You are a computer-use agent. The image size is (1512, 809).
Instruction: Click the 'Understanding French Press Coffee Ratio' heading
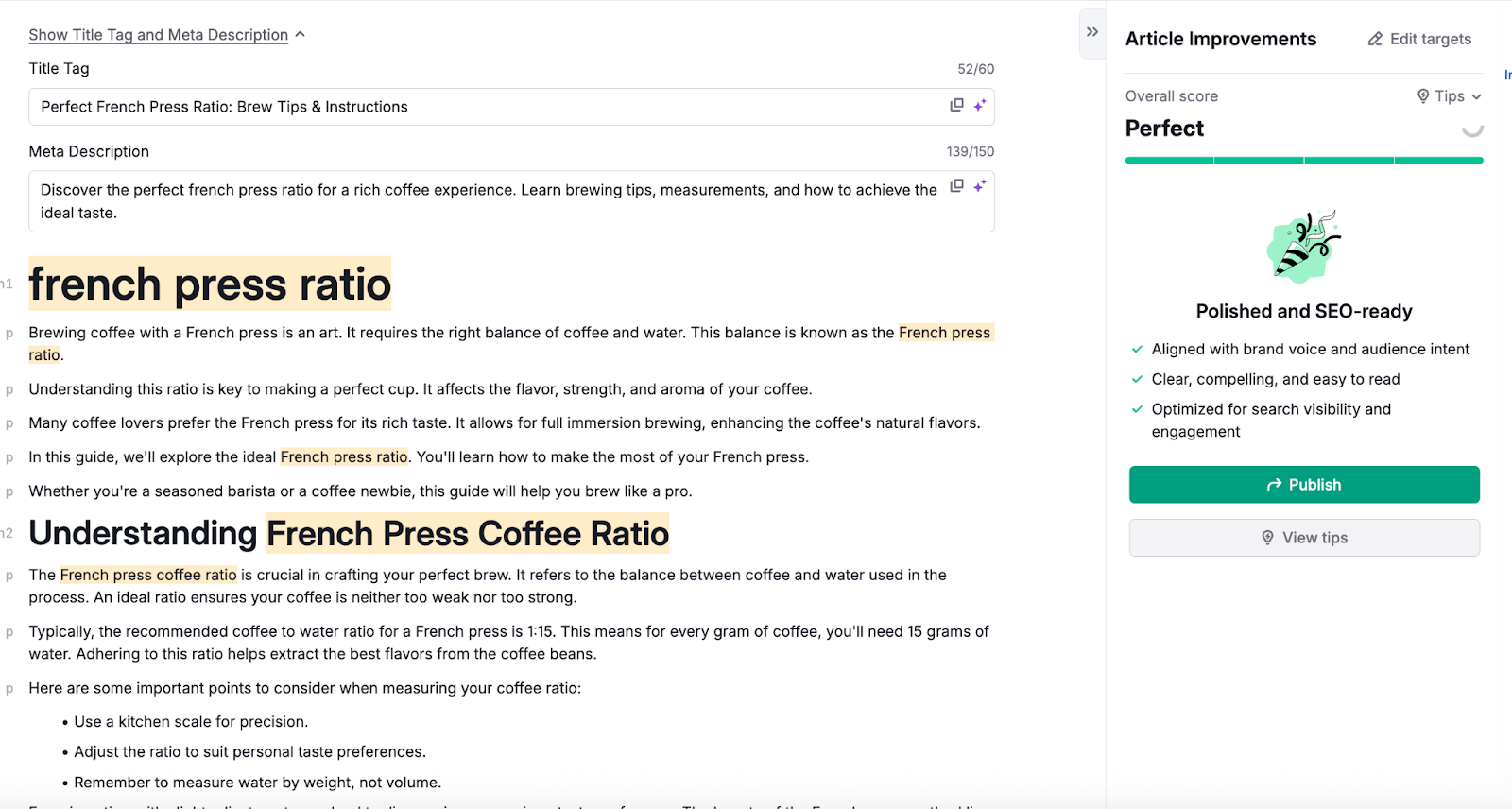tap(349, 534)
